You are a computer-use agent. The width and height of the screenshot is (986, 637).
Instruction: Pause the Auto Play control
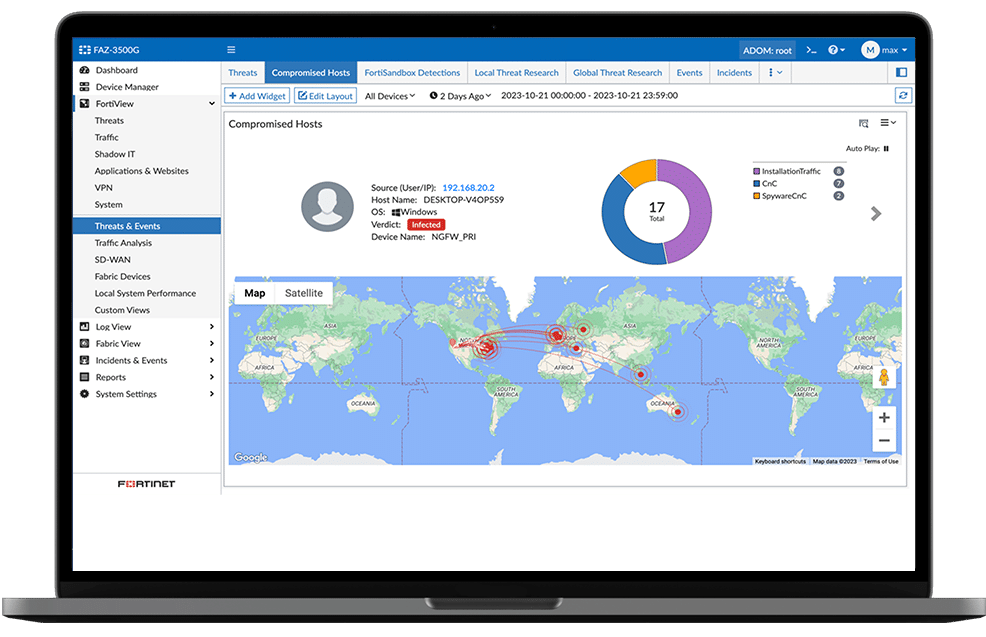click(884, 146)
